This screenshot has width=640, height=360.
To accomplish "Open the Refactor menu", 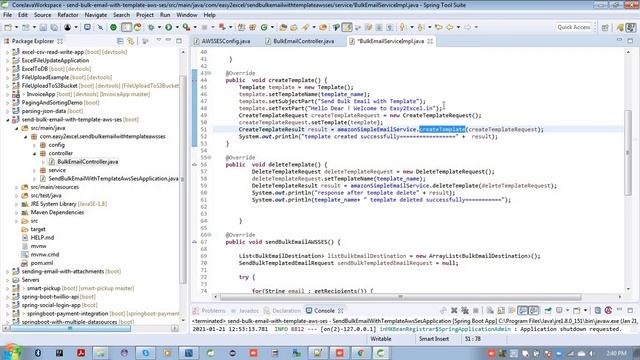I will [x=68, y=15].
